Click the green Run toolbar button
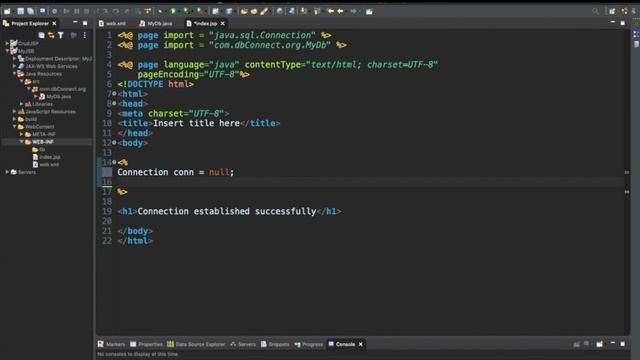Viewport: 640px width, 360px height. click(173, 11)
